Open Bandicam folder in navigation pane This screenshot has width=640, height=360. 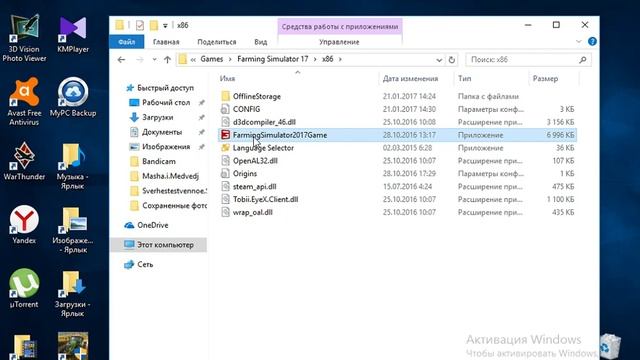coord(158,161)
